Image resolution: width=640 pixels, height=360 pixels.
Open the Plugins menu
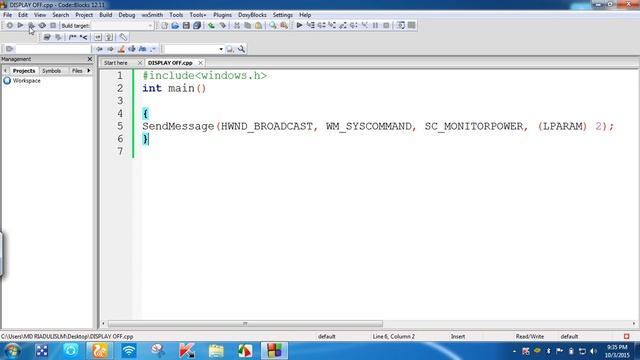(x=222, y=15)
